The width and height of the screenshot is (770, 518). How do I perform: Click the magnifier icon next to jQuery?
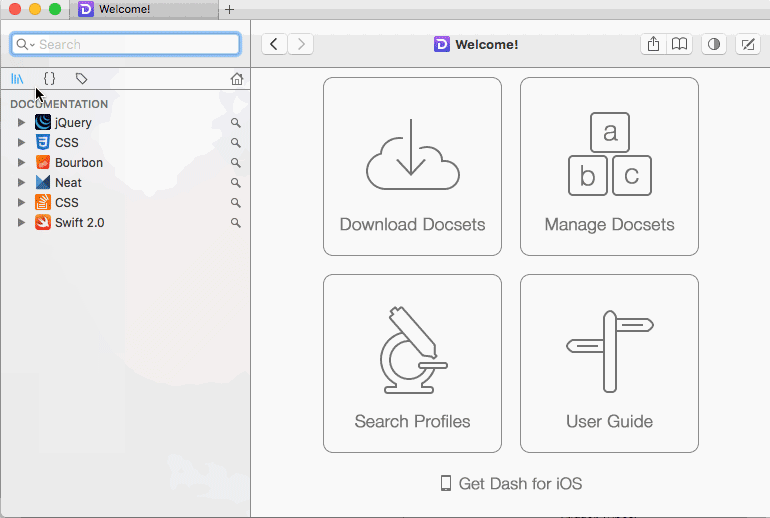[x=236, y=123]
